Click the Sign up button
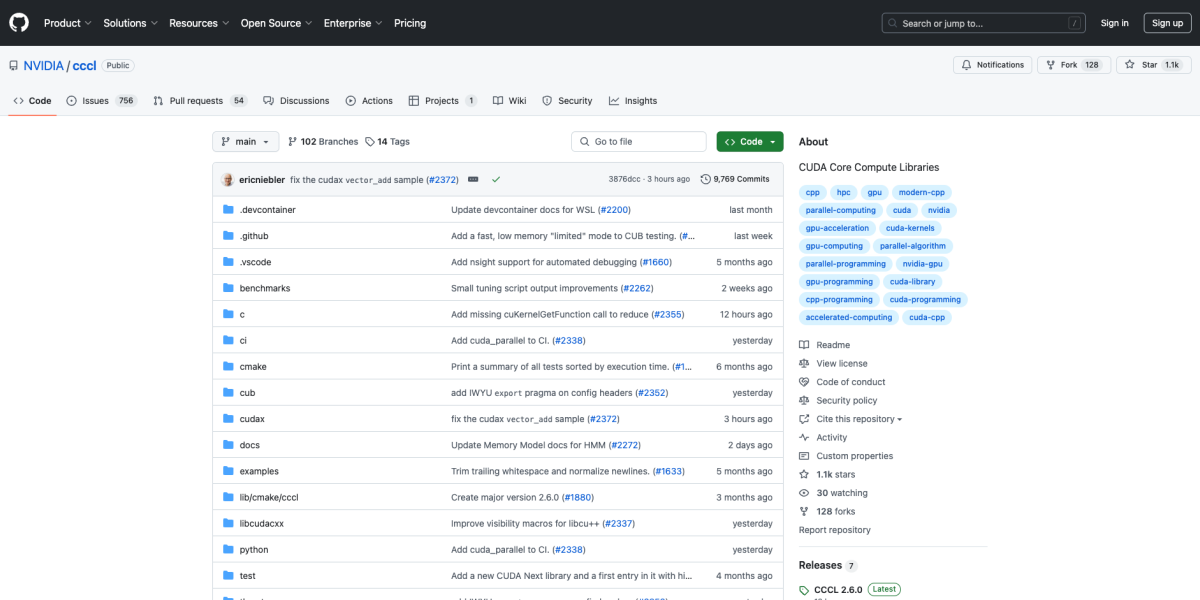The height and width of the screenshot is (600, 1200). [x=1167, y=23]
